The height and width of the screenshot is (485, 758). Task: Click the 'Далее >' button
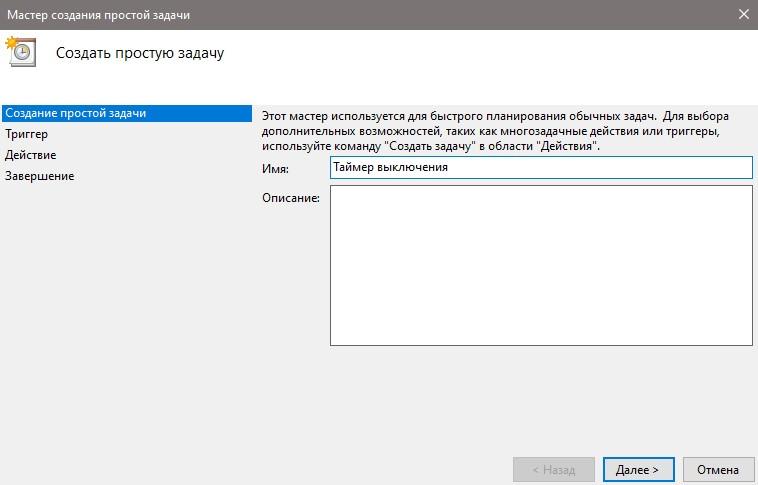638,470
